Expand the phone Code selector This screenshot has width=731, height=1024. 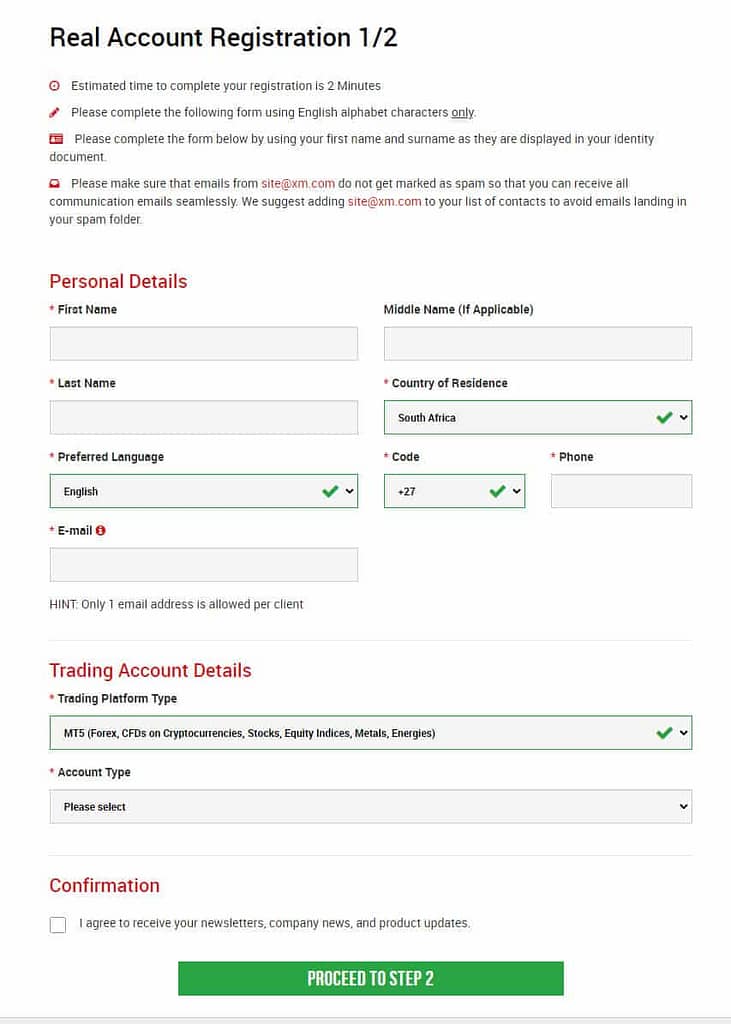[455, 491]
